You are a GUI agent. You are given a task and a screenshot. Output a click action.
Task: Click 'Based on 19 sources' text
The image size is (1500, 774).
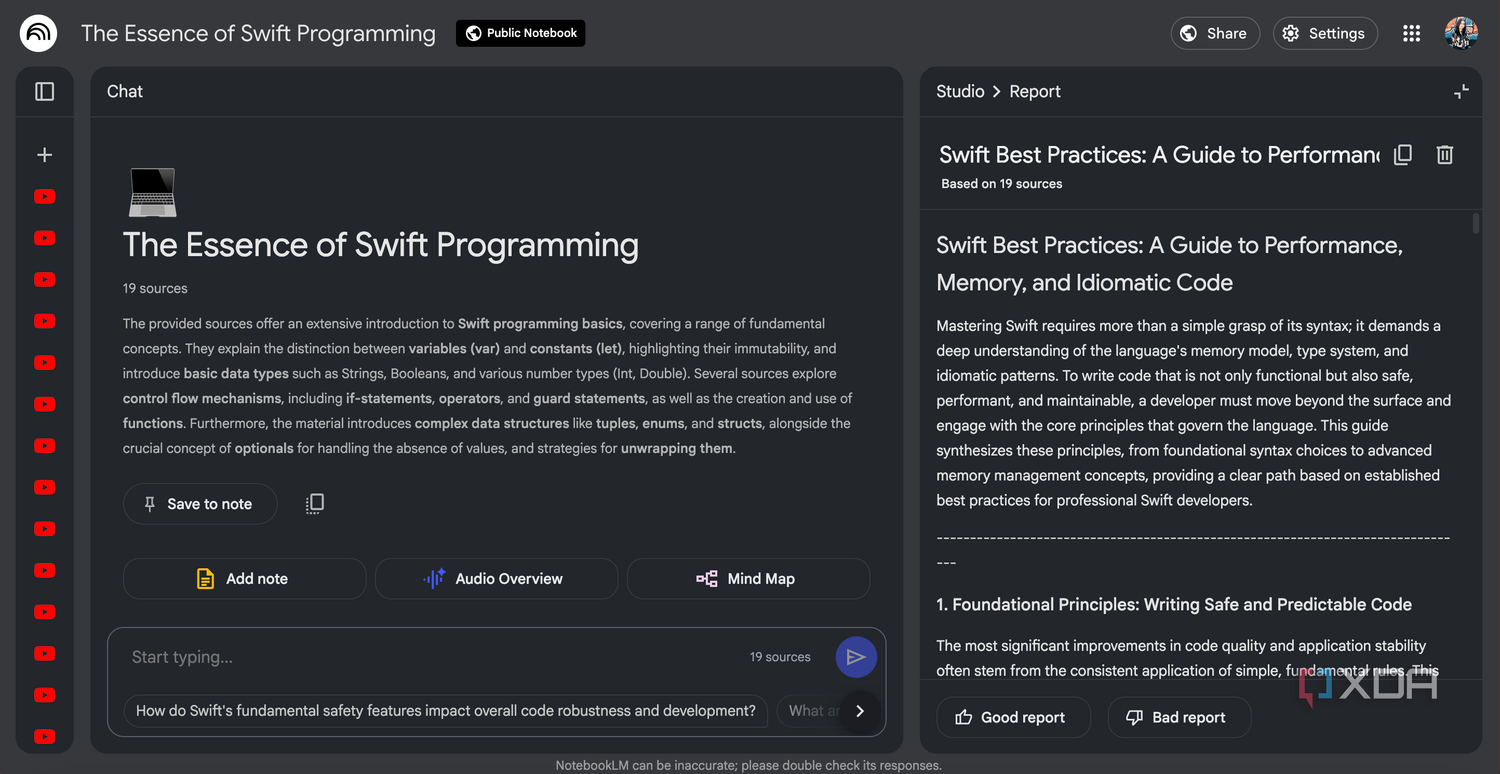(x=1001, y=184)
